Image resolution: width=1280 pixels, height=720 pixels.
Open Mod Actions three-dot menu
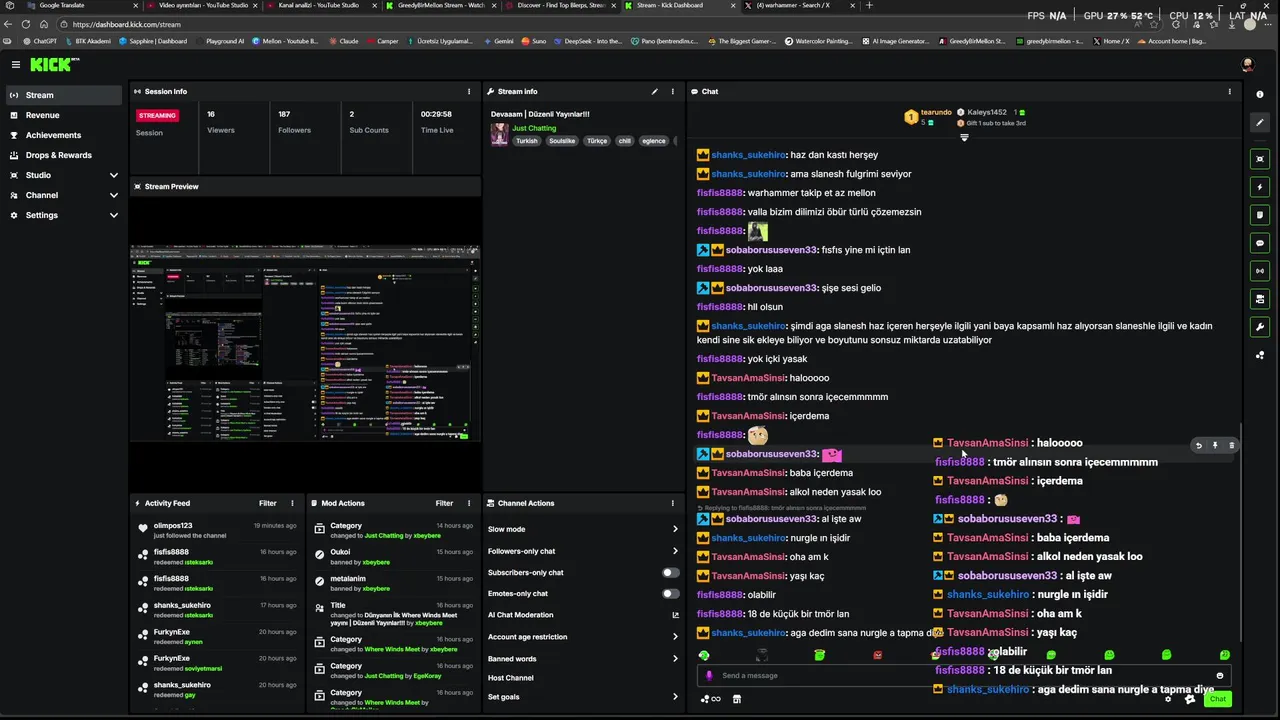tap(469, 503)
